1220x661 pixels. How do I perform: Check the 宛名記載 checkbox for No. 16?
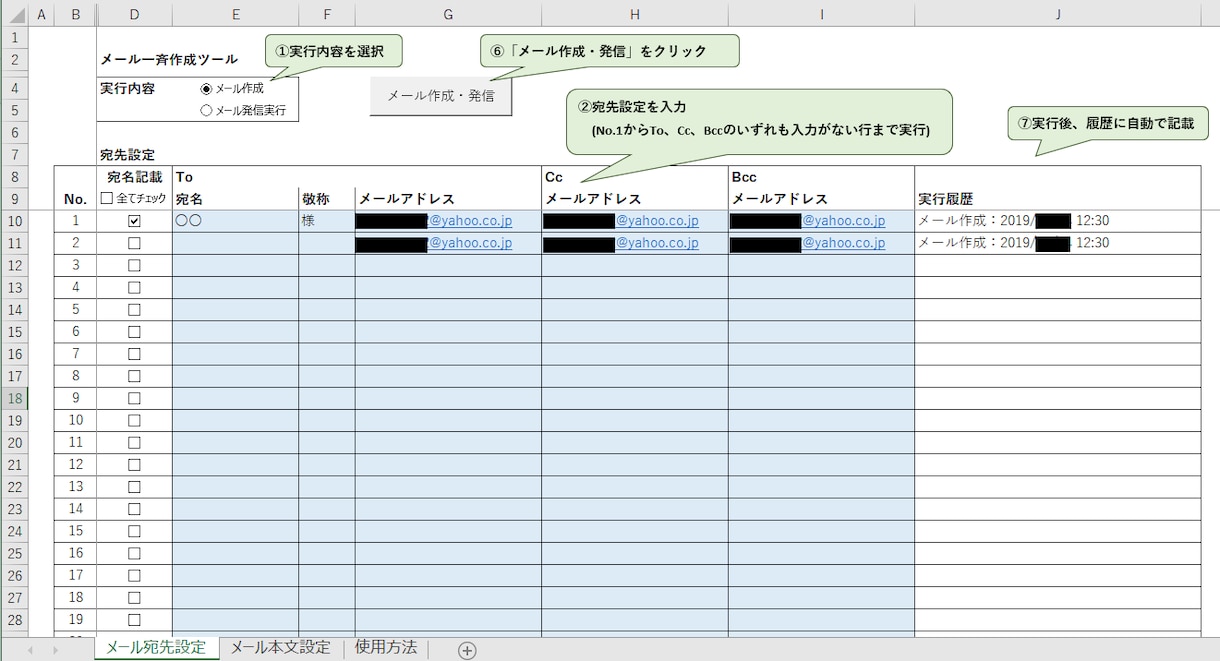(x=134, y=553)
